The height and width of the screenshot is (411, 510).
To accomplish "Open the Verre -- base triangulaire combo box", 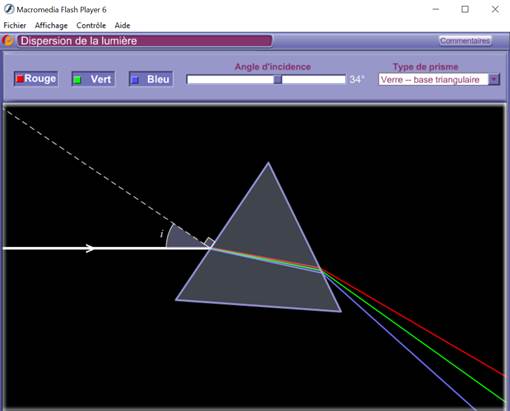I will click(x=439, y=79).
